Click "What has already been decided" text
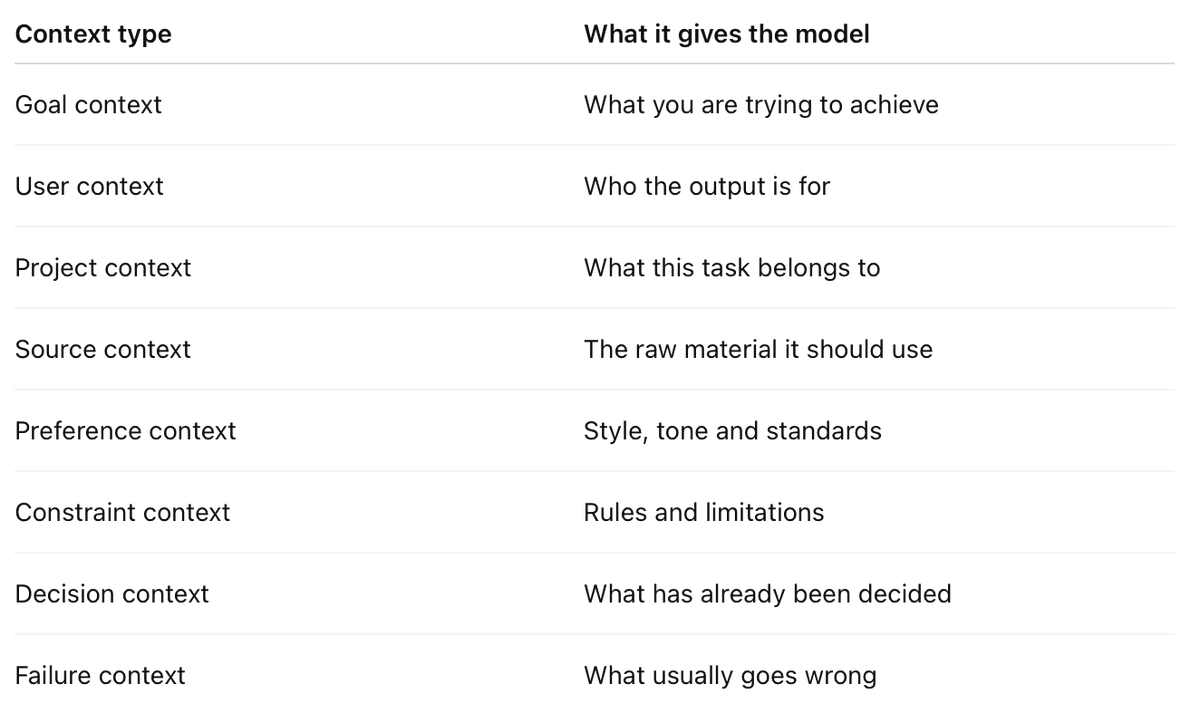Screen dimensions: 1200x723 tap(767, 594)
